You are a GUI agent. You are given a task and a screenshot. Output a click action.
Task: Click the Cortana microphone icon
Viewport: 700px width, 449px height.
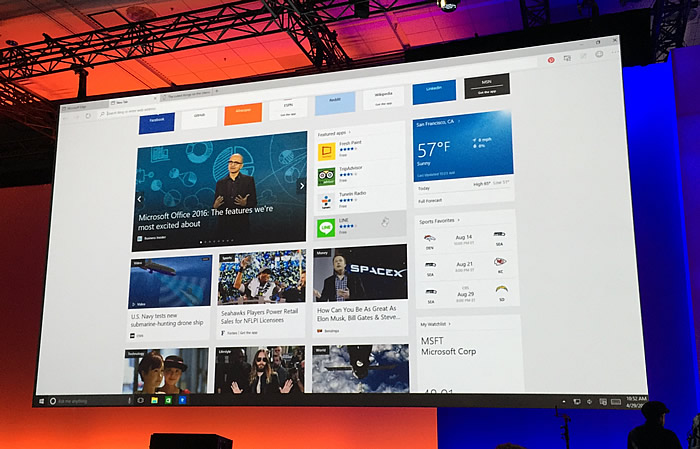coord(130,401)
